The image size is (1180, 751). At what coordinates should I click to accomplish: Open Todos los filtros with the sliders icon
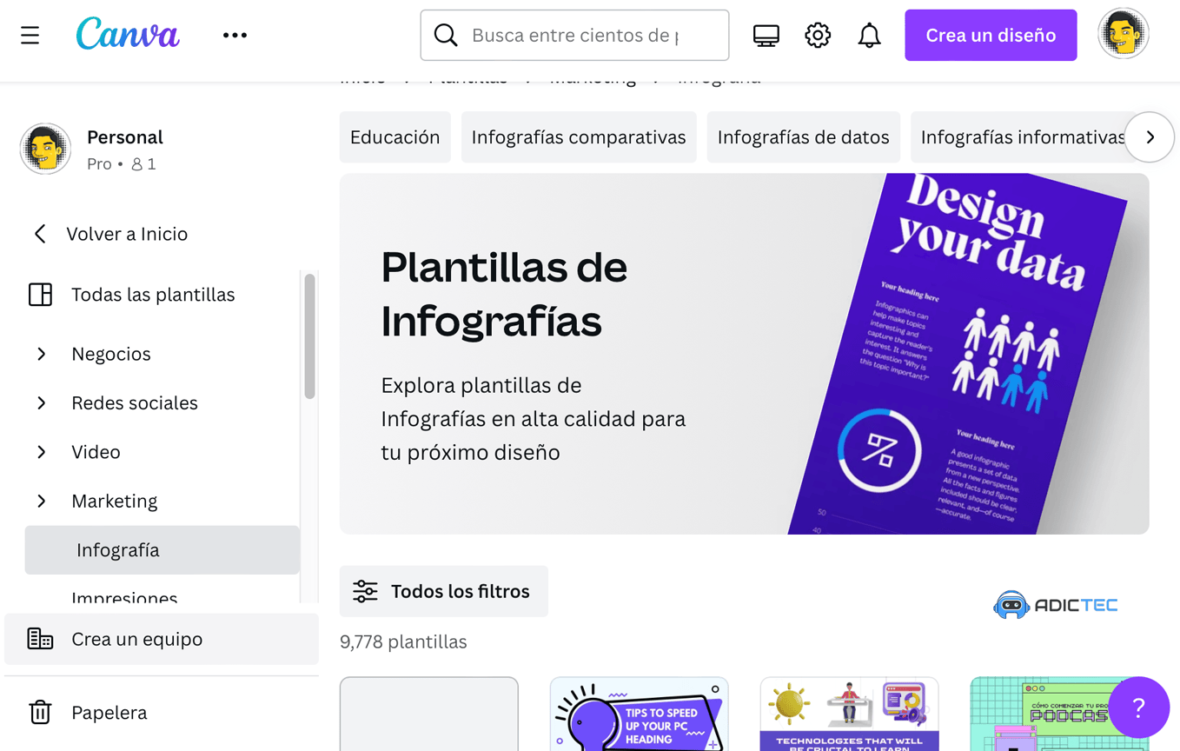click(366, 591)
